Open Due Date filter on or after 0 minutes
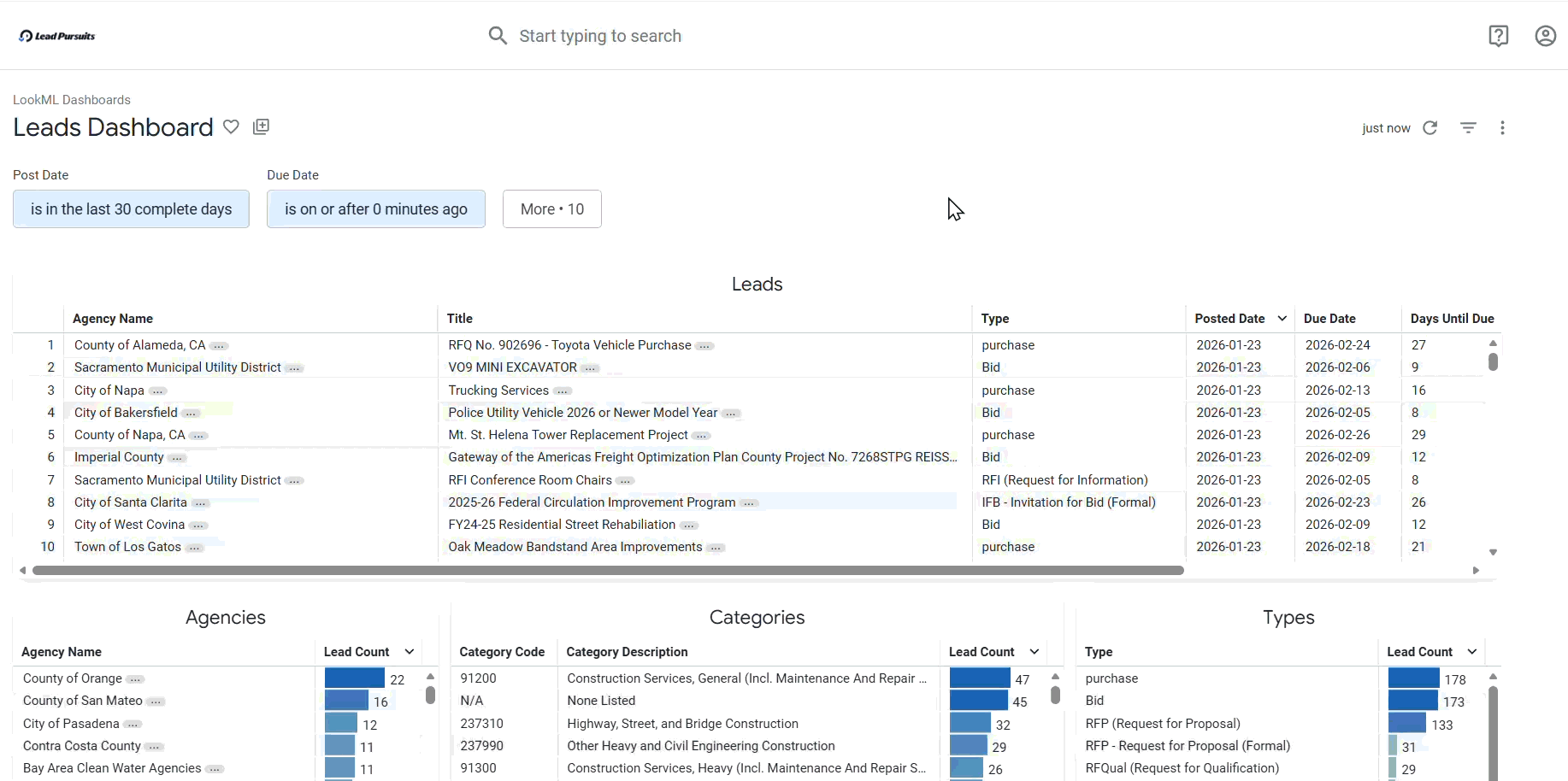This screenshot has width=1568, height=781. click(376, 209)
